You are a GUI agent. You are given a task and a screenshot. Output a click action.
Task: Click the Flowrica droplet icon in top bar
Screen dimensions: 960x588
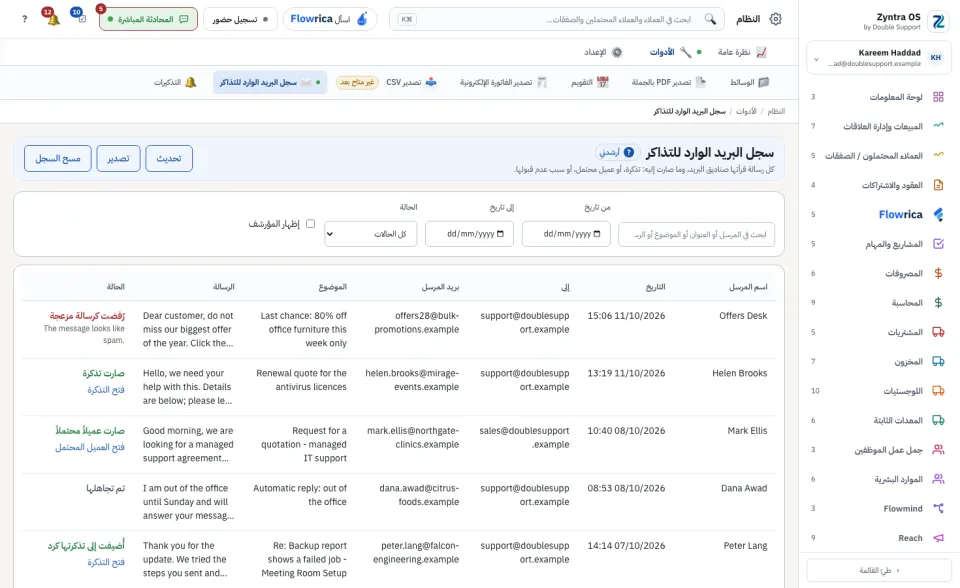[x=362, y=19]
